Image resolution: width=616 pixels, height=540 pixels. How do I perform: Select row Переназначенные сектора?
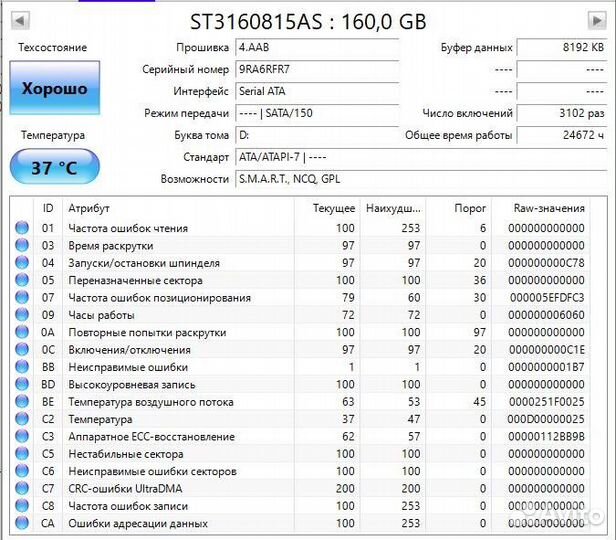click(x=301, y=280)
